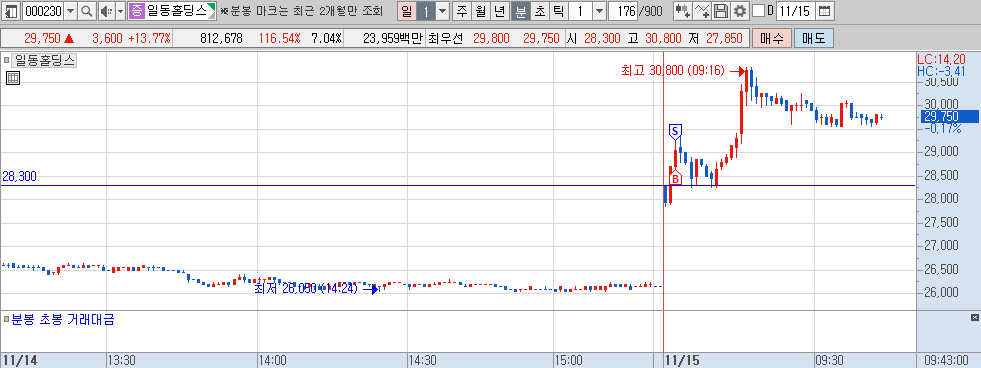
Task: Click the data table grid icon under 일동홀딩스
Action: click(x=13, y=78)
